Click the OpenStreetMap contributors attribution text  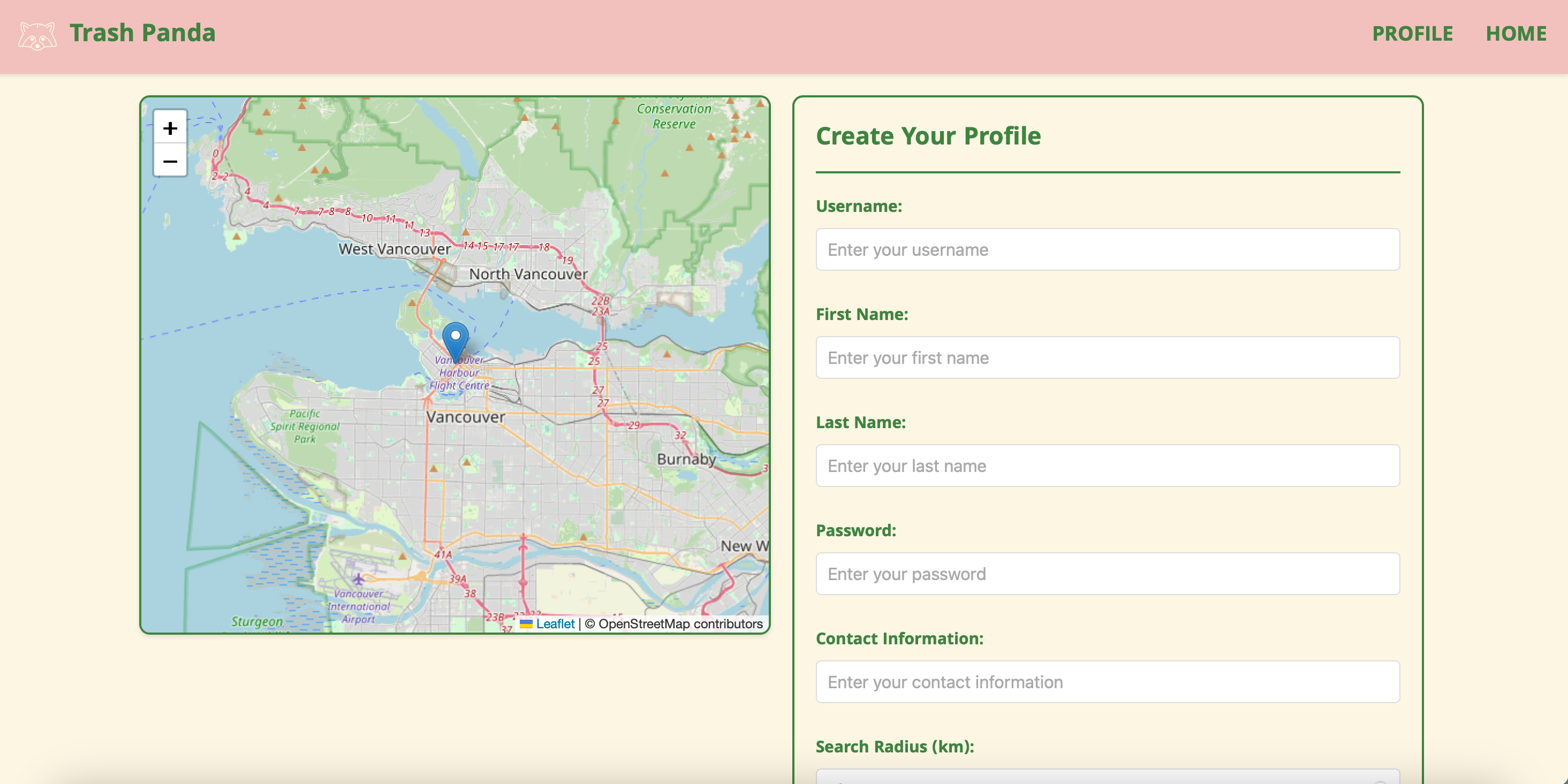click(679, 624)
